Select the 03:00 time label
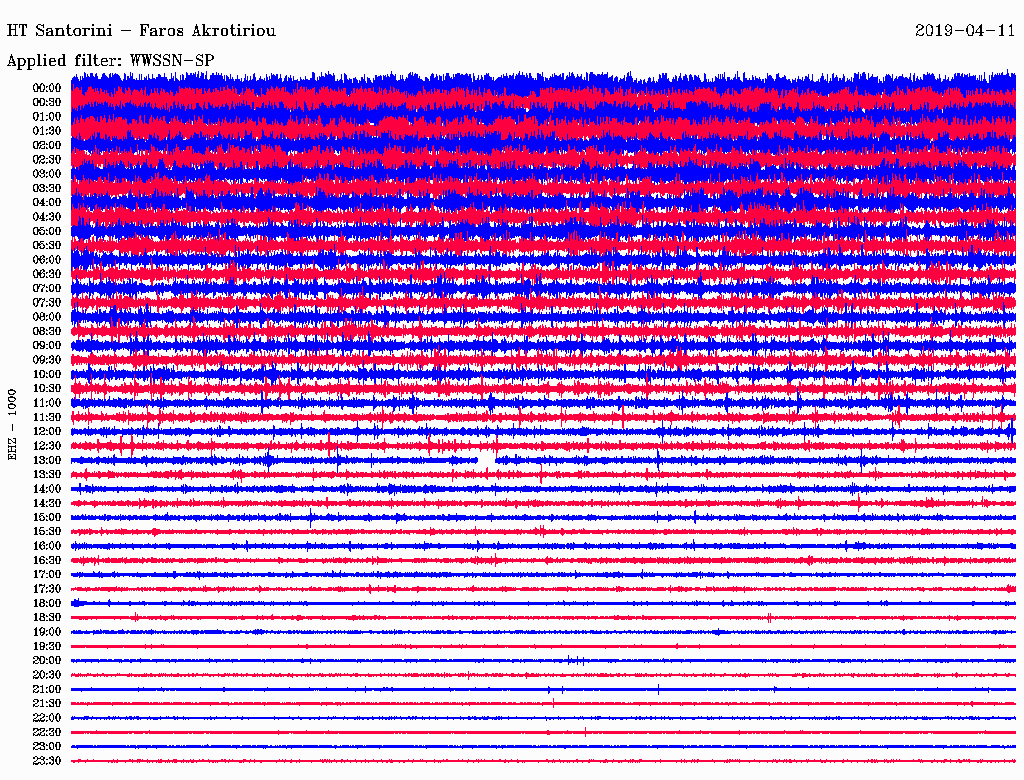This screenshot has height=780, width=1024. click(x=47, y=174)
